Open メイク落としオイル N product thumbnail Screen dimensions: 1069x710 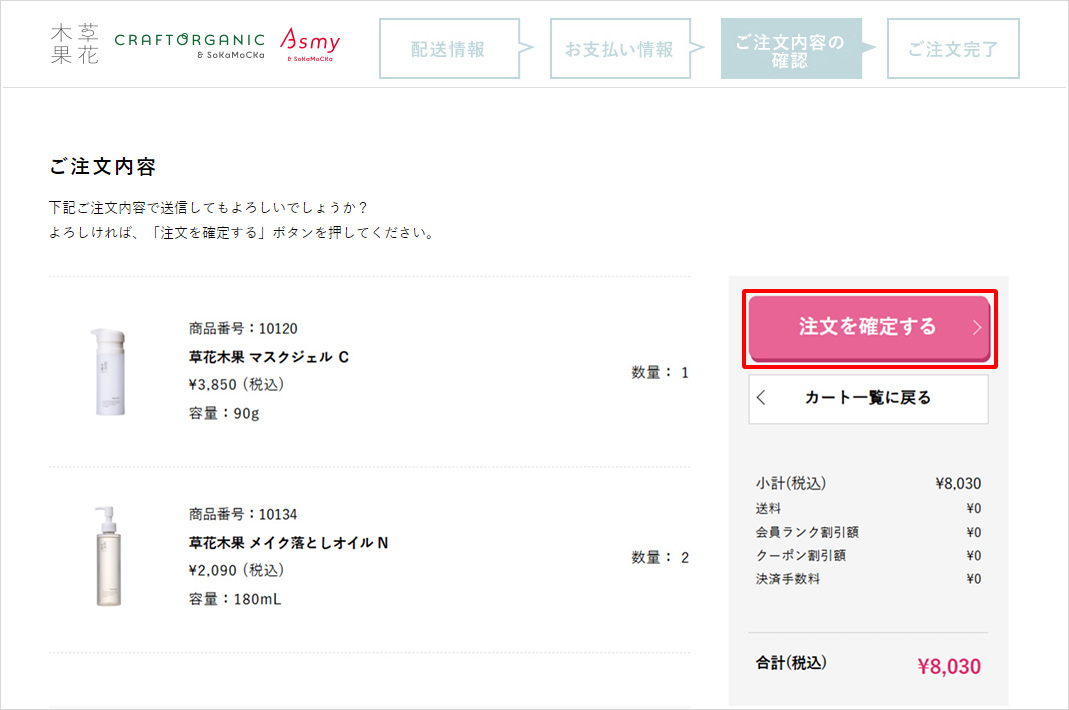tap(108, 556)
